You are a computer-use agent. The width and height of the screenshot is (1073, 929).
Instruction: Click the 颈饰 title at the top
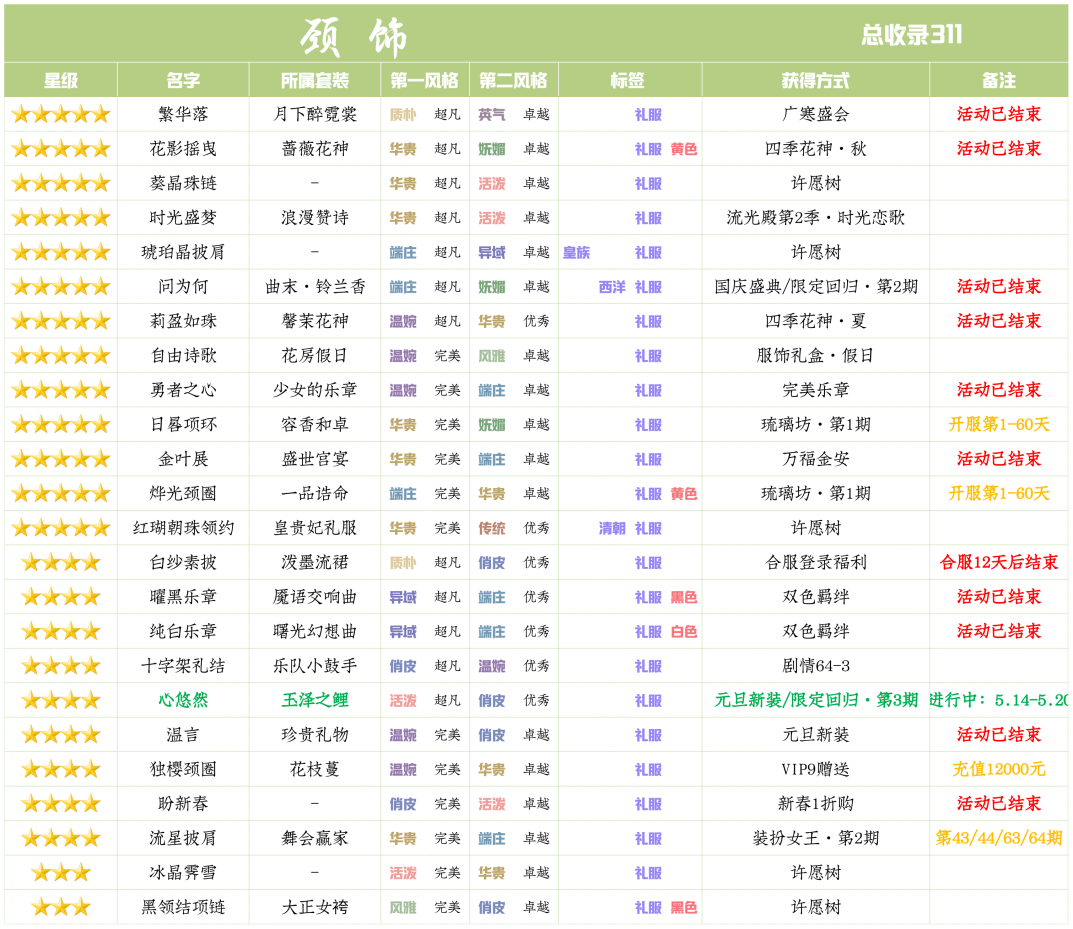334,31
